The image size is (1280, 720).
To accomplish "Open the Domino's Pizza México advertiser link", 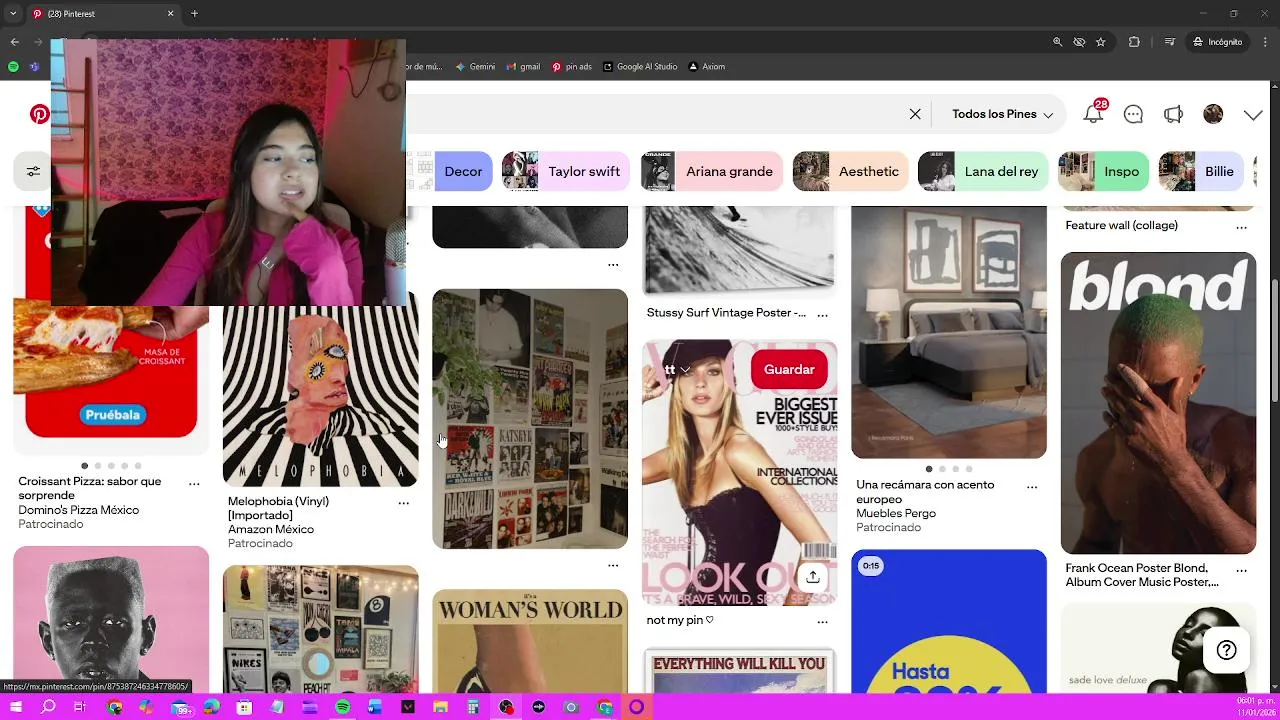I will pos(79,510).
